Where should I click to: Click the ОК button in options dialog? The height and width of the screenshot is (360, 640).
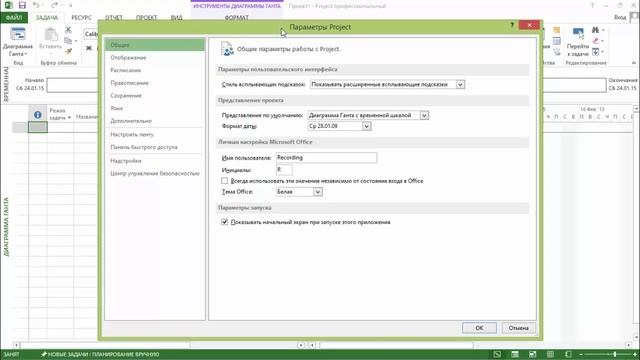click(x=479, y=328)
